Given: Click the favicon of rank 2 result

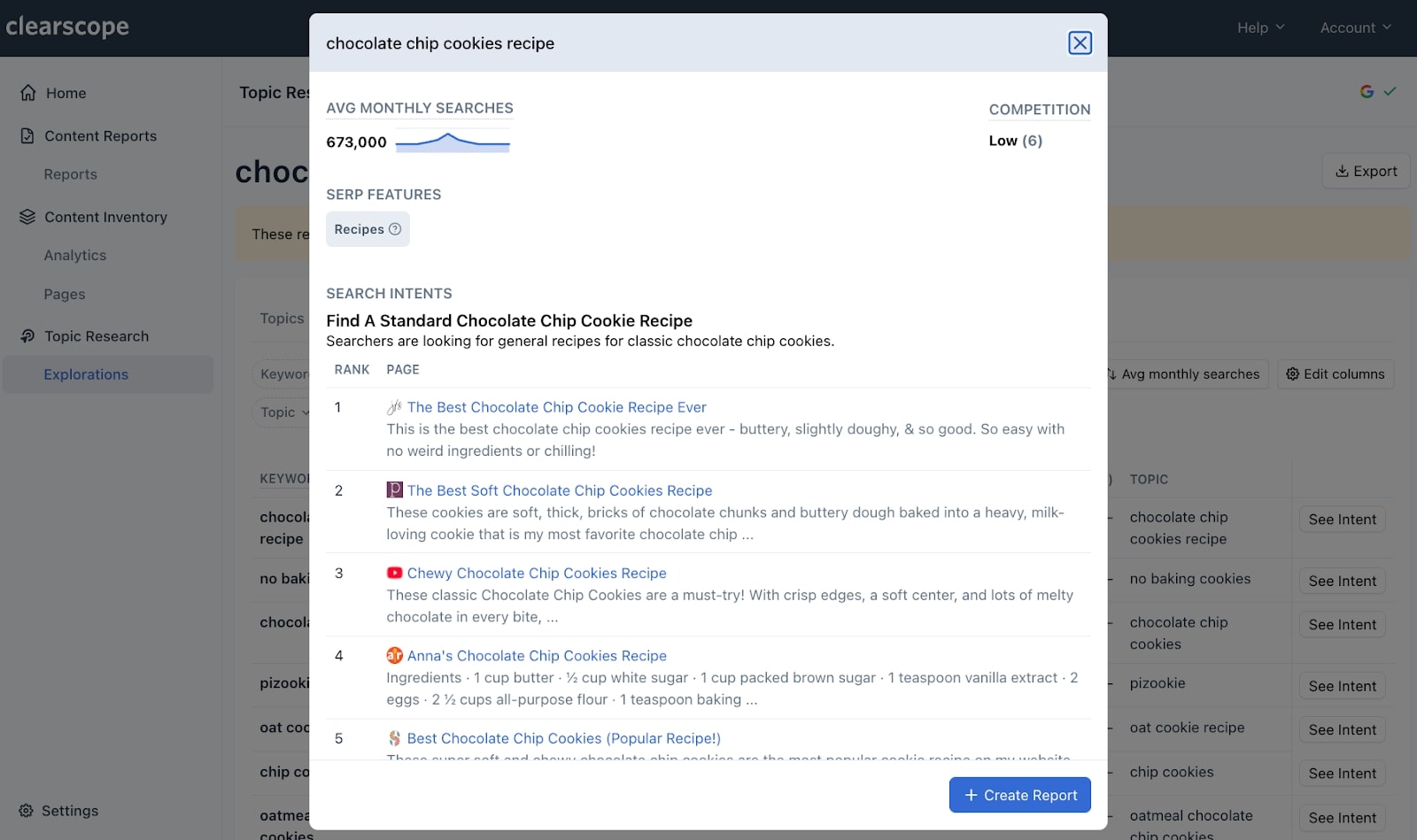Looking at the screenshot, I should 394,490.
